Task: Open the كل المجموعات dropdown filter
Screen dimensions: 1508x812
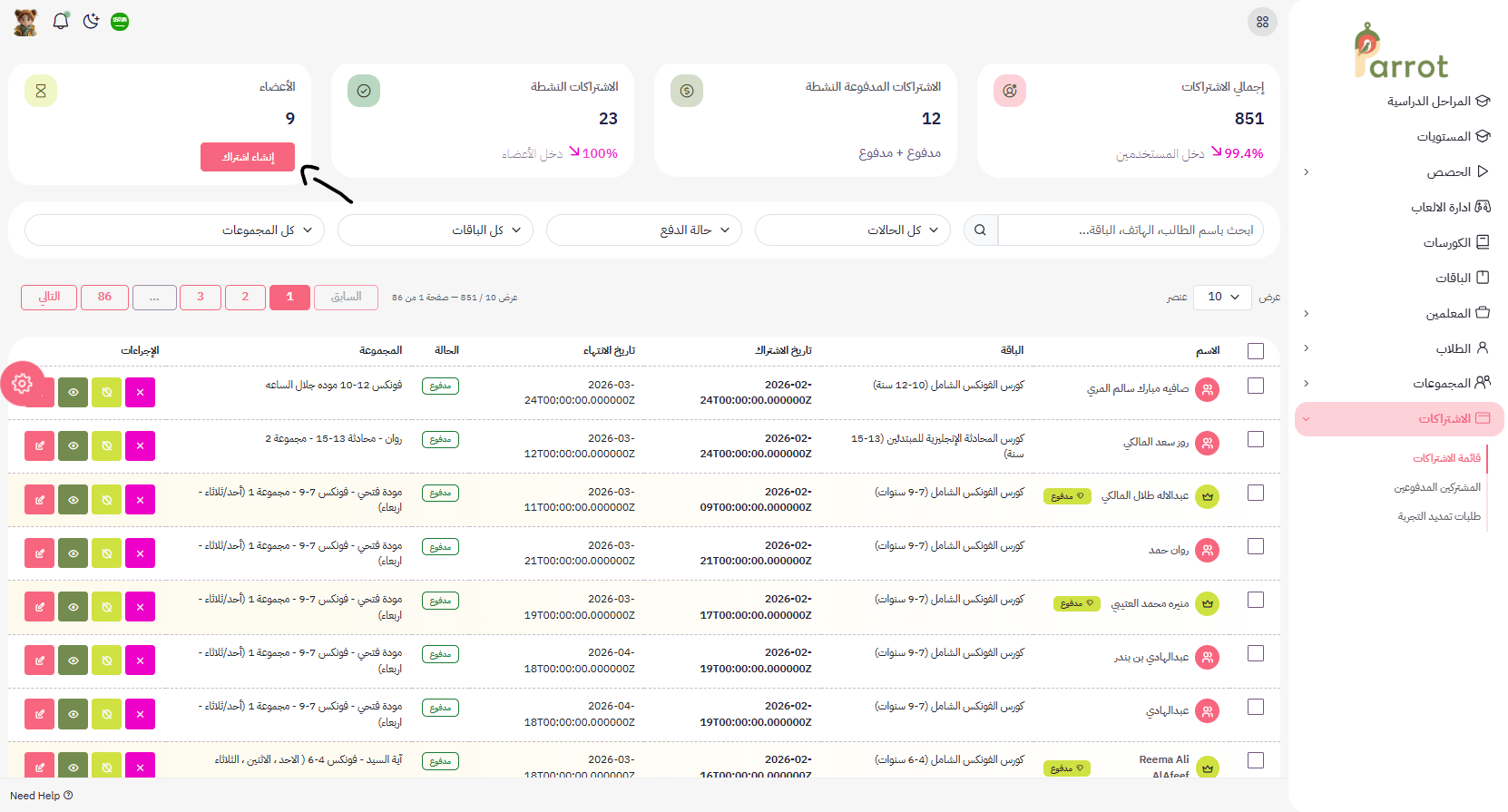Action: [x=174, y=230]
